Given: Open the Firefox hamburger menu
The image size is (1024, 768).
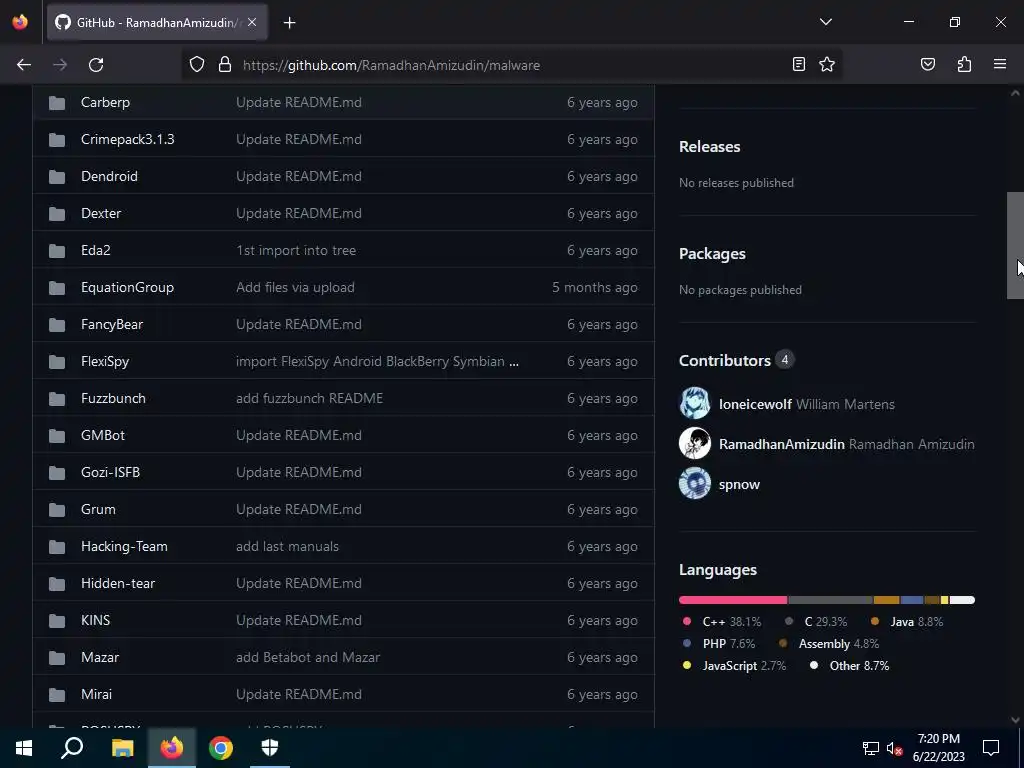Looking at the screenshot, I should (x=1000, y=64).
